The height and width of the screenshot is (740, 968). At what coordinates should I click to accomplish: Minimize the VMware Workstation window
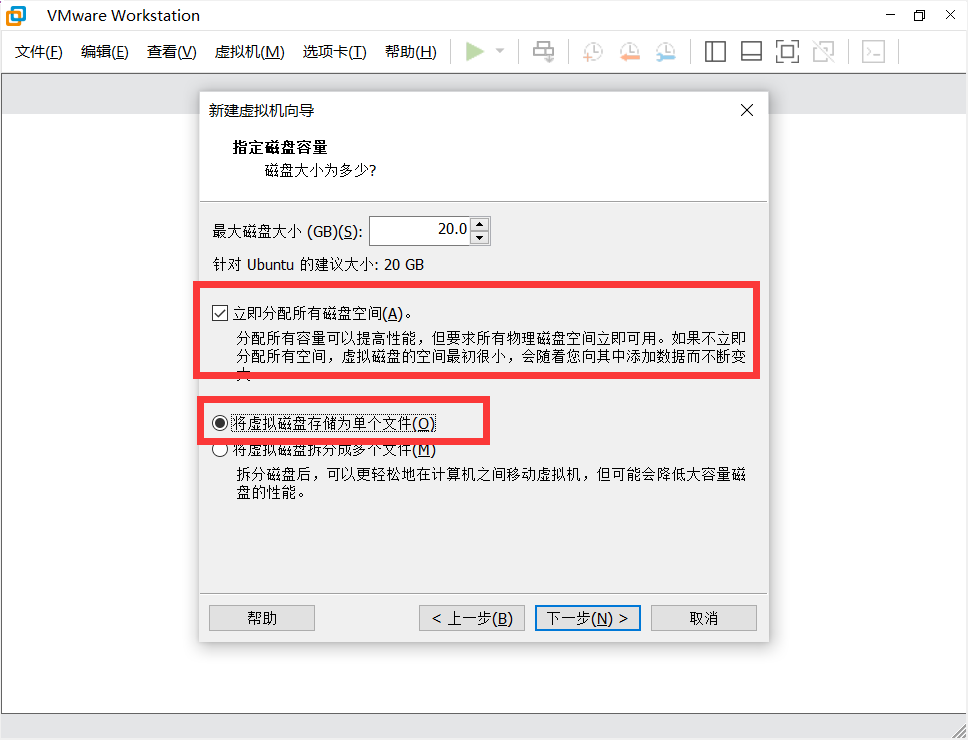890,15
